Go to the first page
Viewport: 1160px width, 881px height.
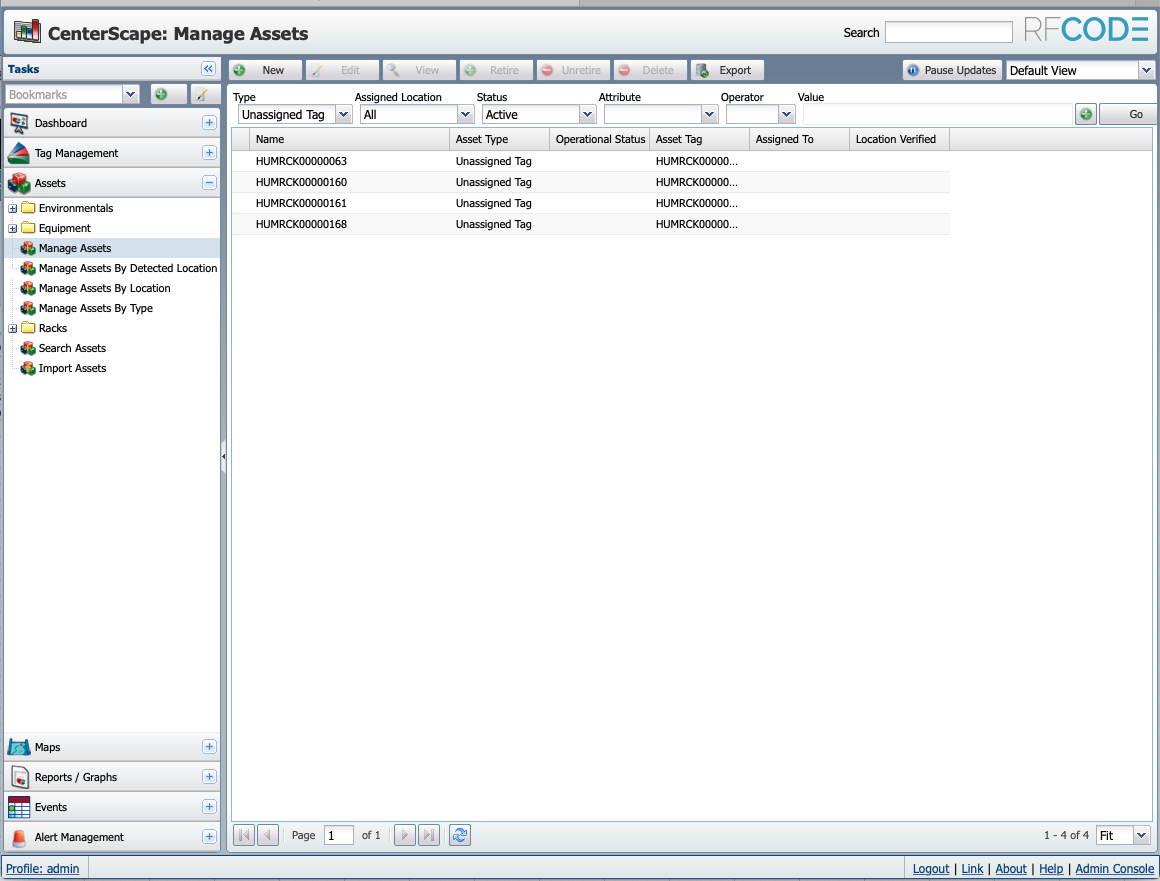coord(244,835)
